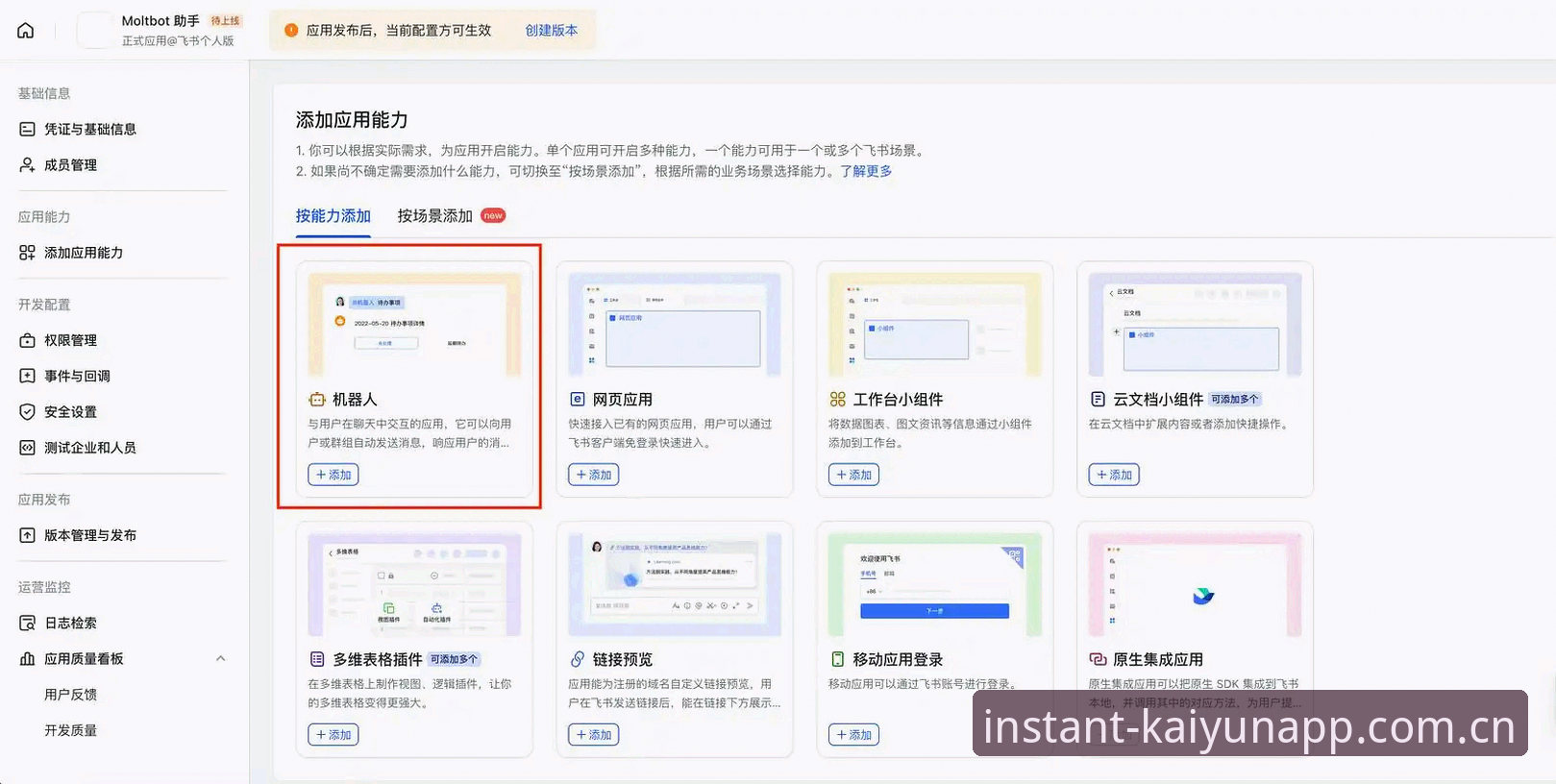Click the orange warning icon in banner
This screenshot has width=1556, height=784.
(x=291, y=30)
